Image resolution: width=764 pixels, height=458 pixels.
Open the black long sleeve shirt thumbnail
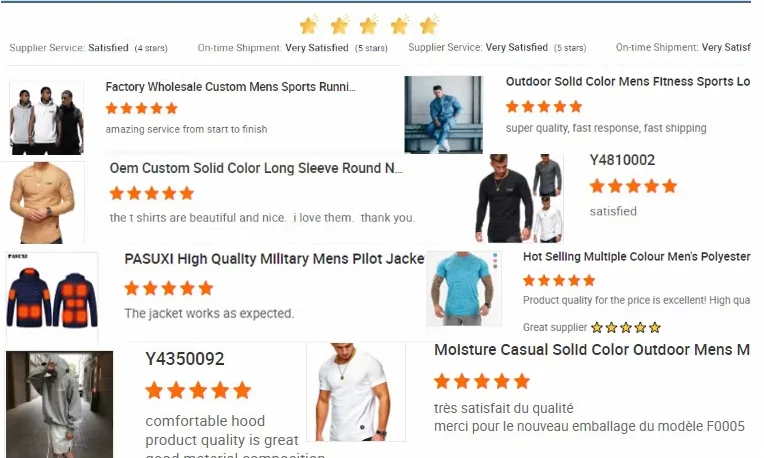pyautogui.click(x=519, y=198)
